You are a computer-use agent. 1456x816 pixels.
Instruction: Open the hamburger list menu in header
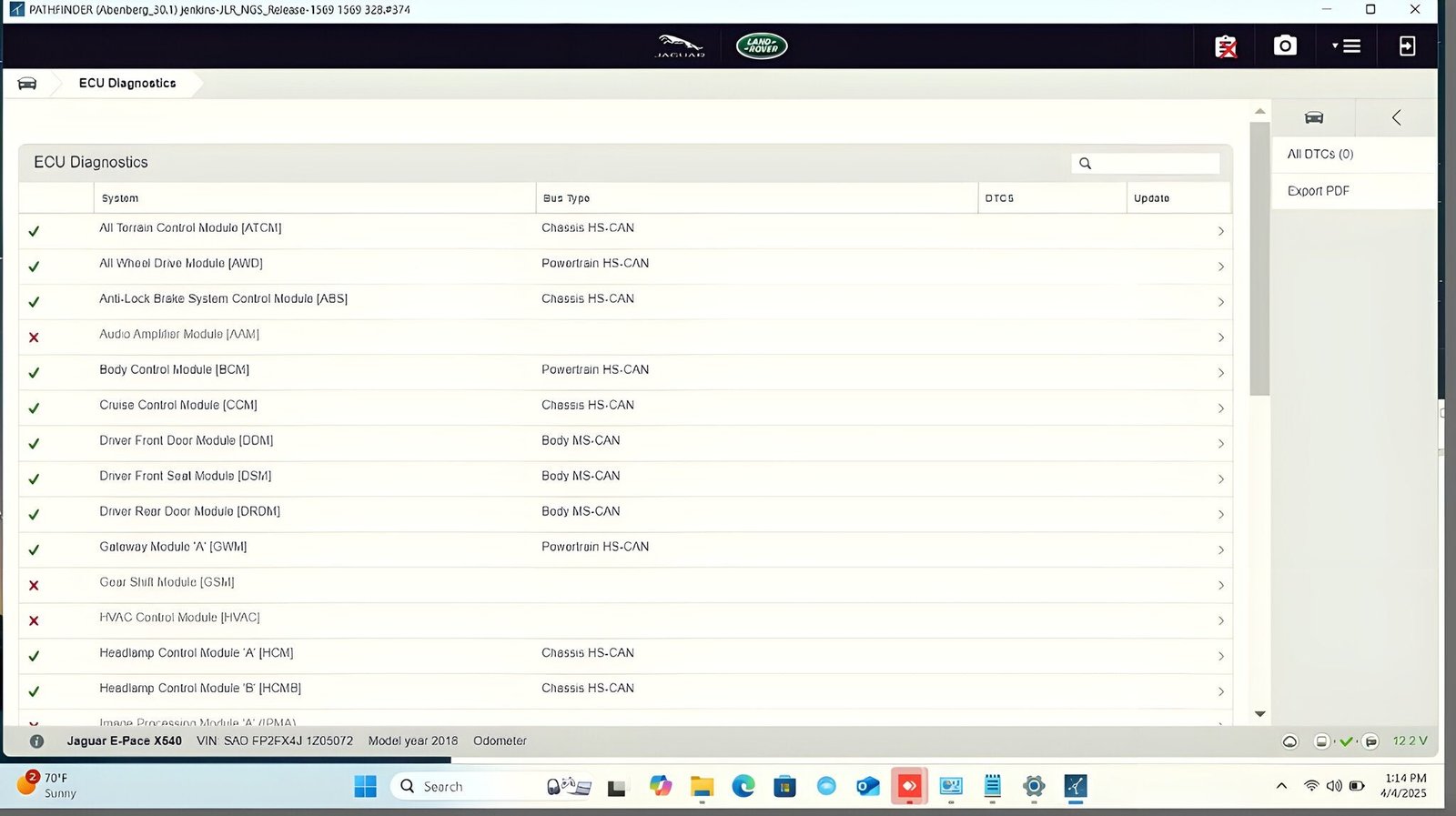1347,45
